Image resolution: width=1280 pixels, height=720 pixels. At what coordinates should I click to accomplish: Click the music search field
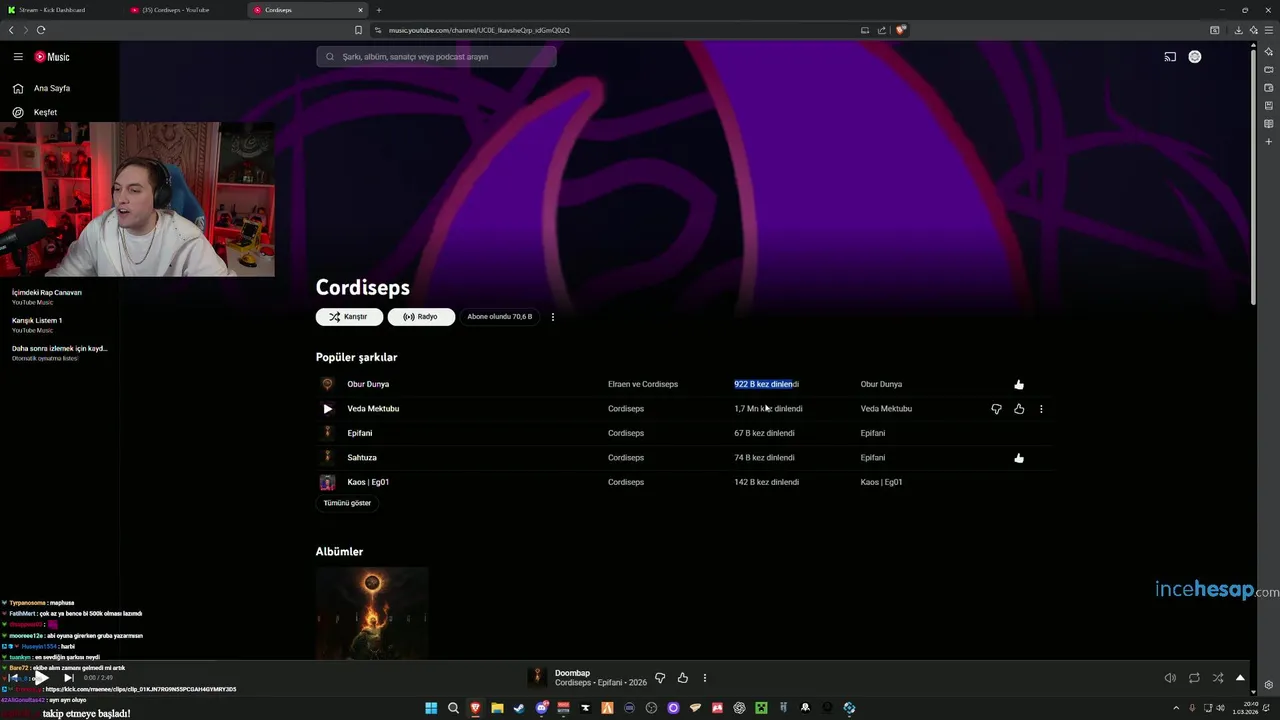pyautogui.click(x=436, y=57)
